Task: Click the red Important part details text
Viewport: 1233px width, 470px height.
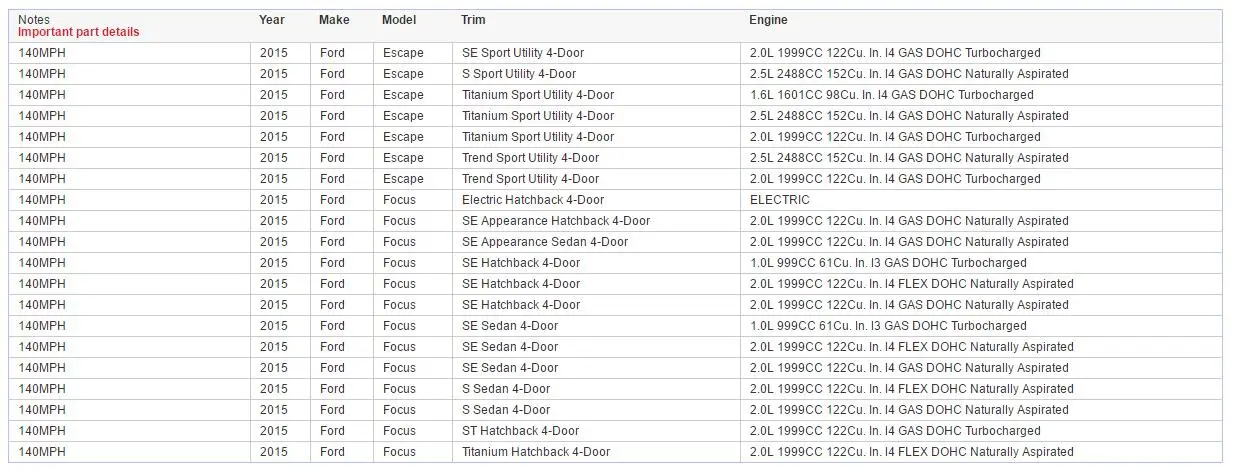Action: coord(79,32)
